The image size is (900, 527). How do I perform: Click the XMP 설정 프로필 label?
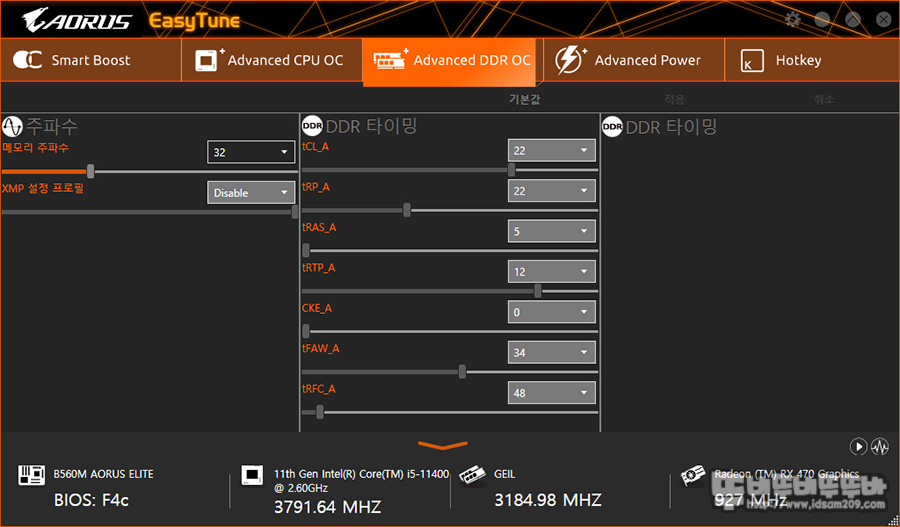pos(43,188)
